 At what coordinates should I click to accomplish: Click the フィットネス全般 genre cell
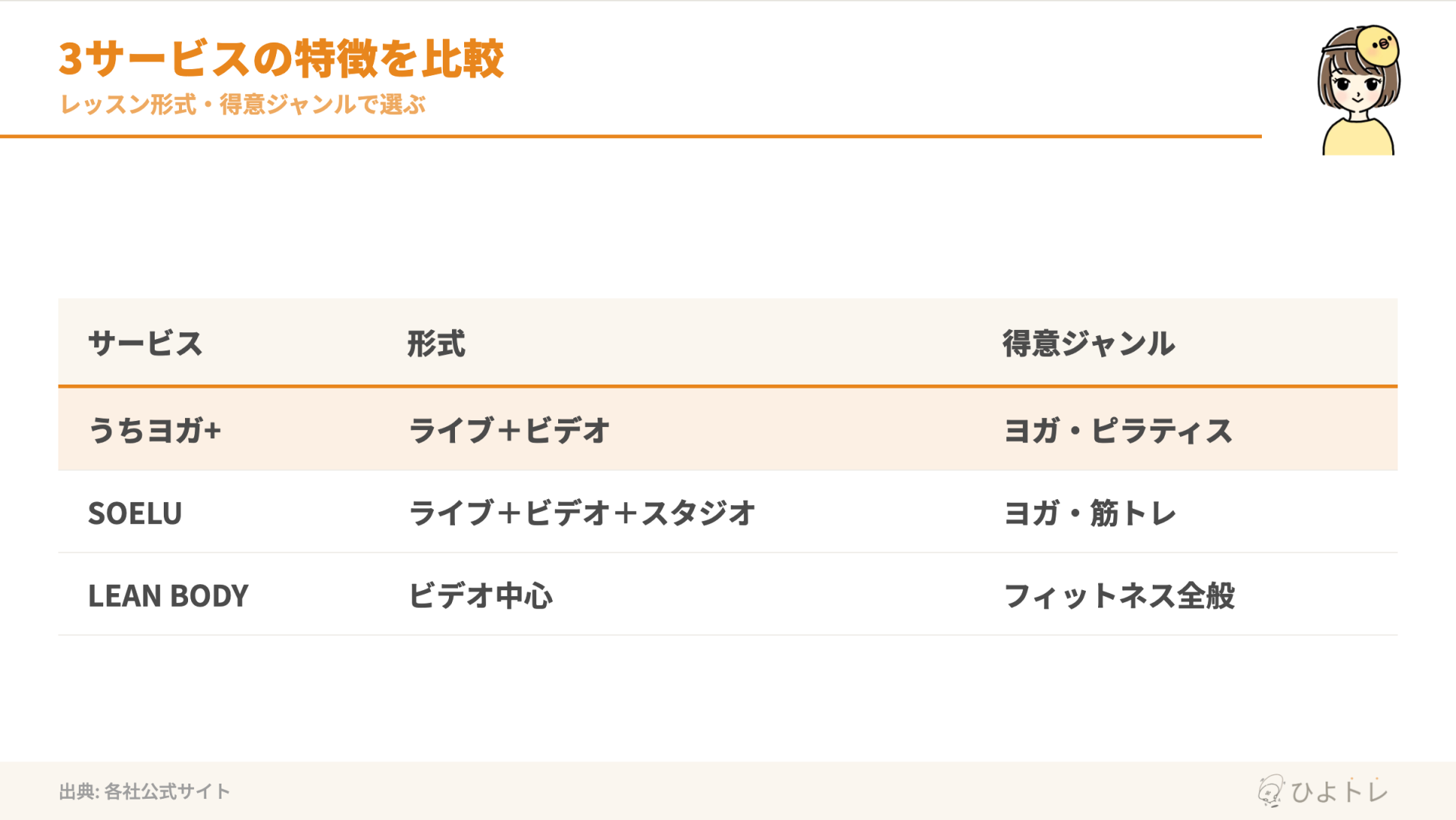click(x=1119, y=595)
